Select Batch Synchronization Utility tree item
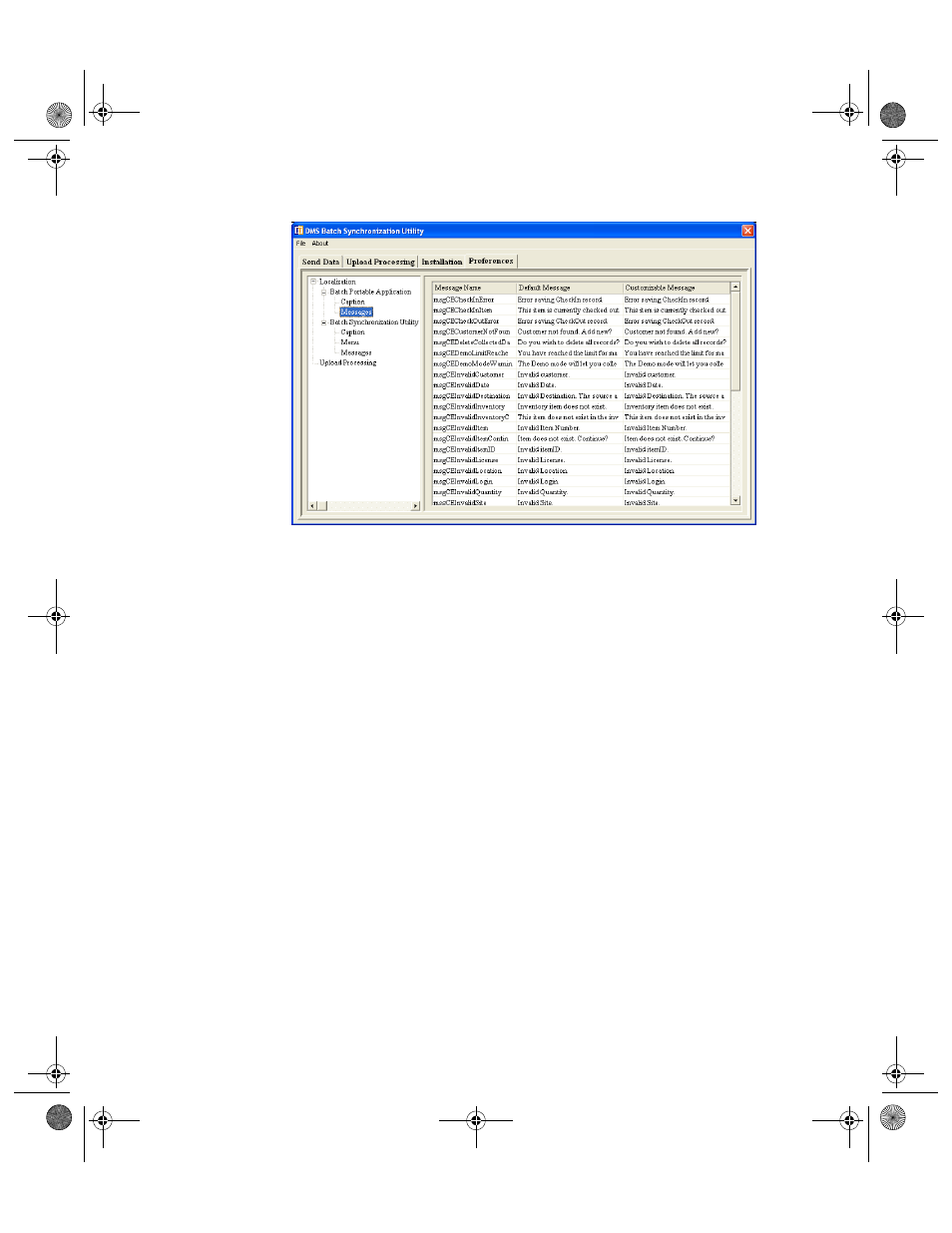Image resolution: width=952 pixels, height=1233 pixels. 374,322
